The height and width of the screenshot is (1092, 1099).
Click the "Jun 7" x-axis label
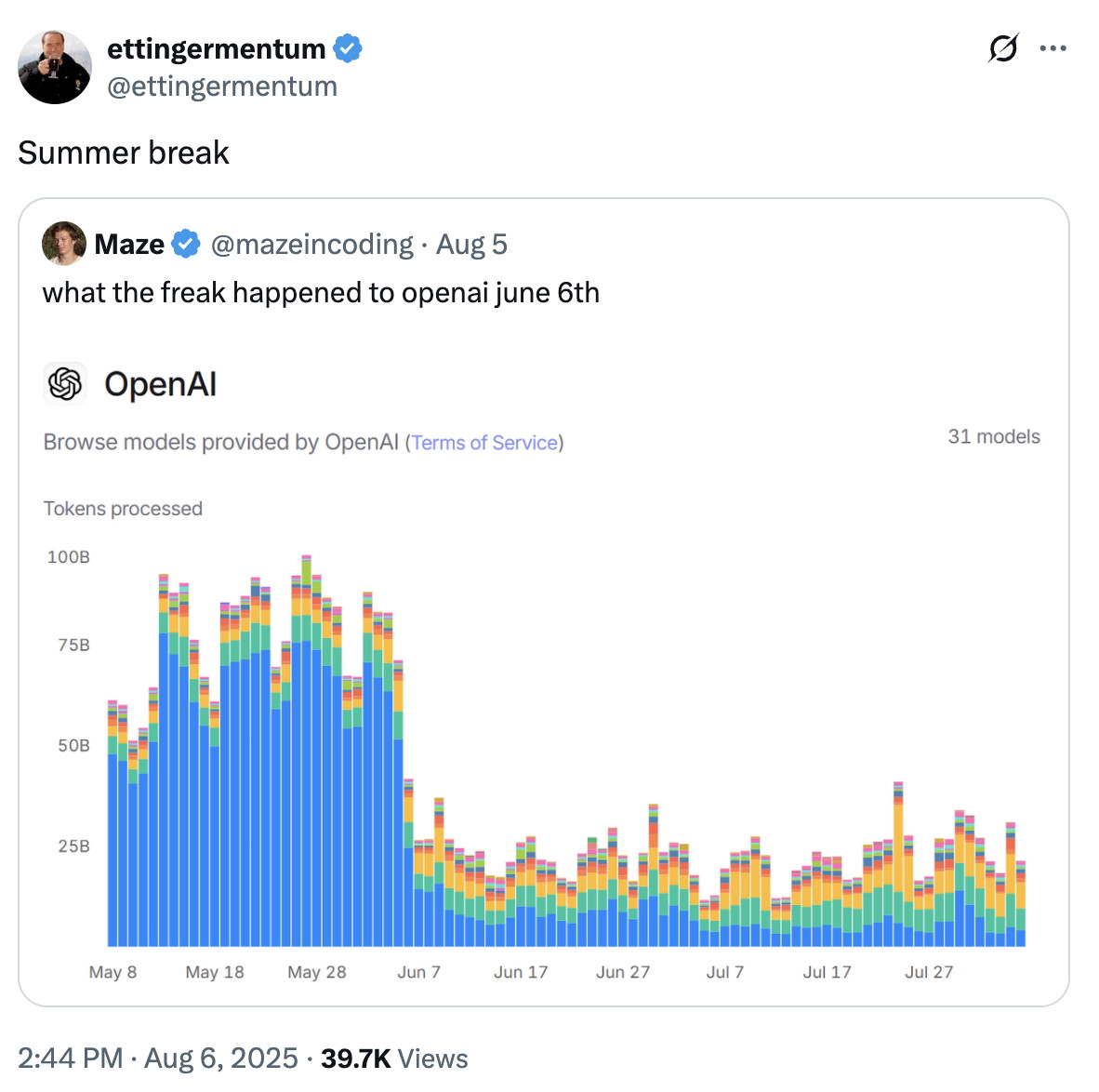coord(418,972)
